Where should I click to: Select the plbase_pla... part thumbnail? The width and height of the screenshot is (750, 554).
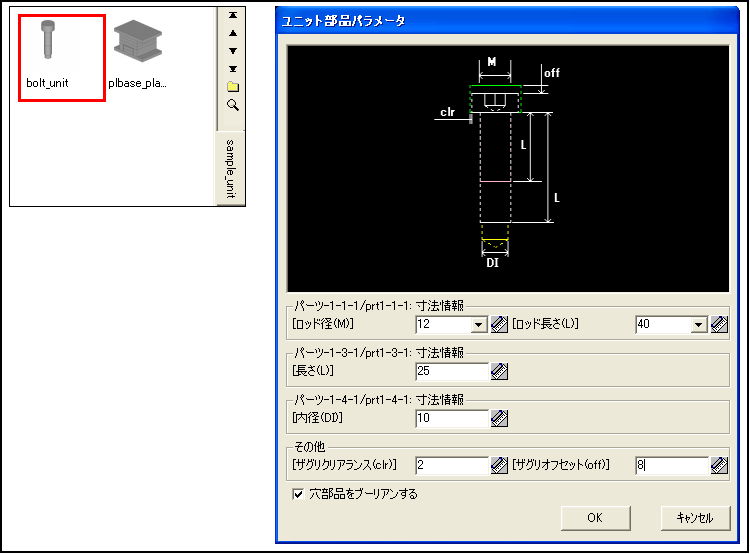(x=138, y=55)
